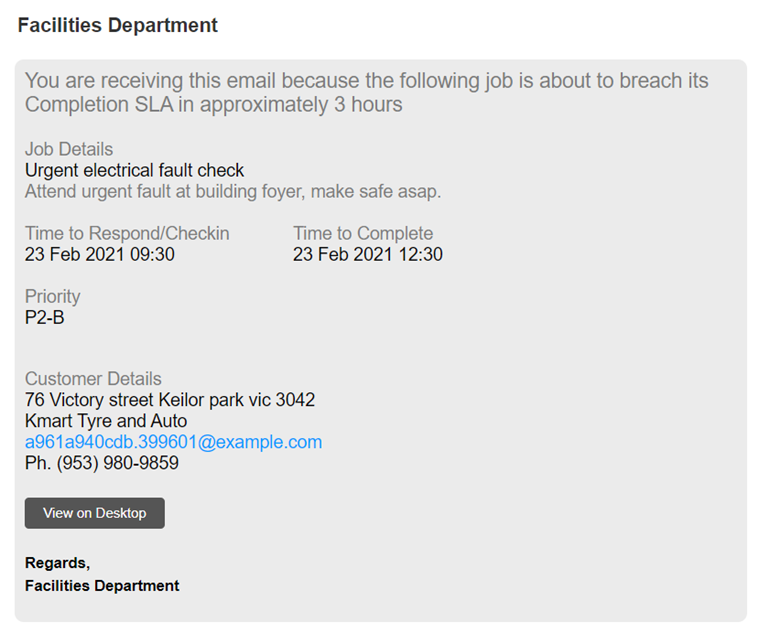Select the 'Urgent electrical fault check' job title
The image size is (759, 633).
tap(134, 171)
